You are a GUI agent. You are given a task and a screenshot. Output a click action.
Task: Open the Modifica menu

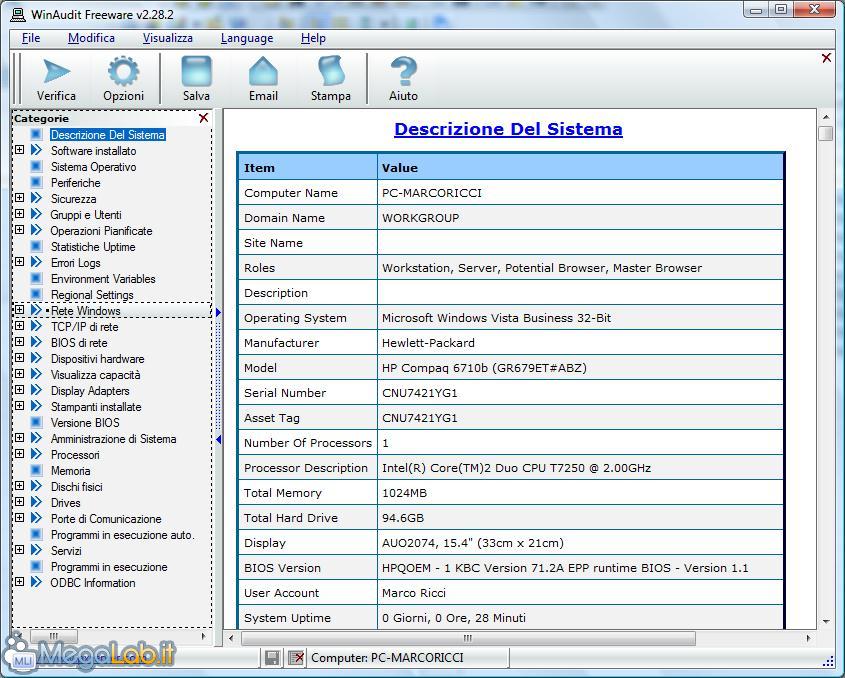[x=91, y=38]
